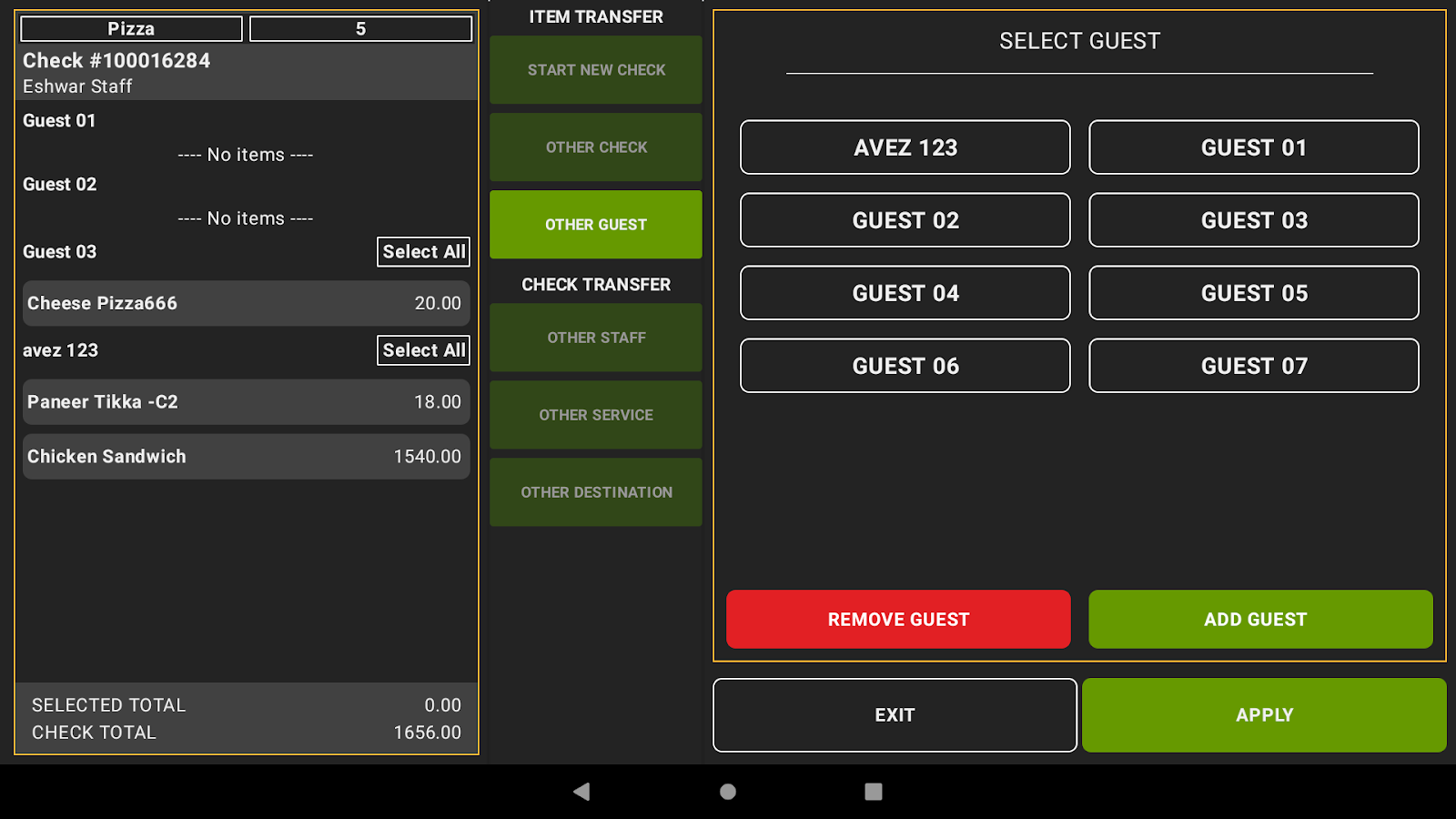Choose GUEST 04 as destination guest
Screen dimensions: 1456x819
pos(905,293)
